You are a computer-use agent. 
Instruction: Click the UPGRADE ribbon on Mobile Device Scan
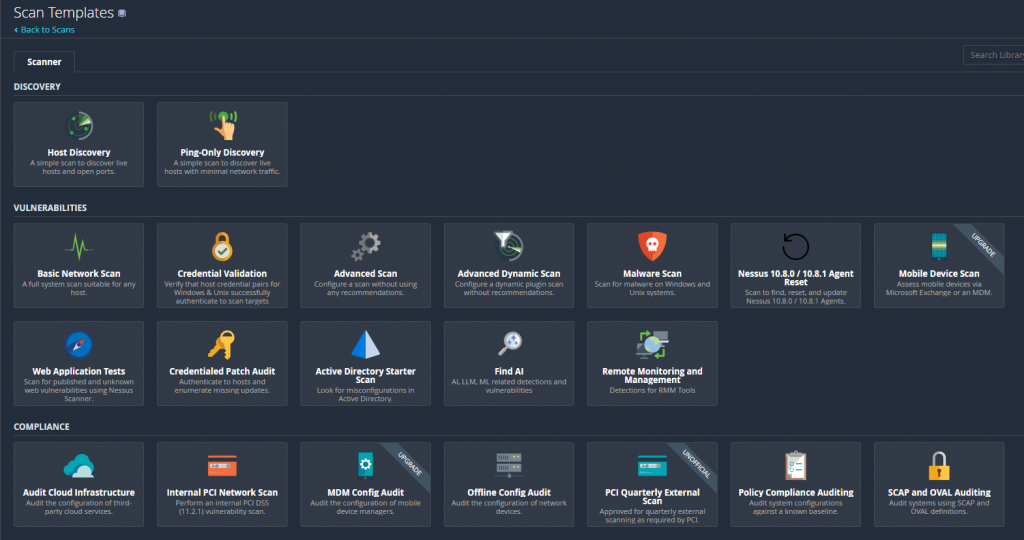click(x=983, y=245)
